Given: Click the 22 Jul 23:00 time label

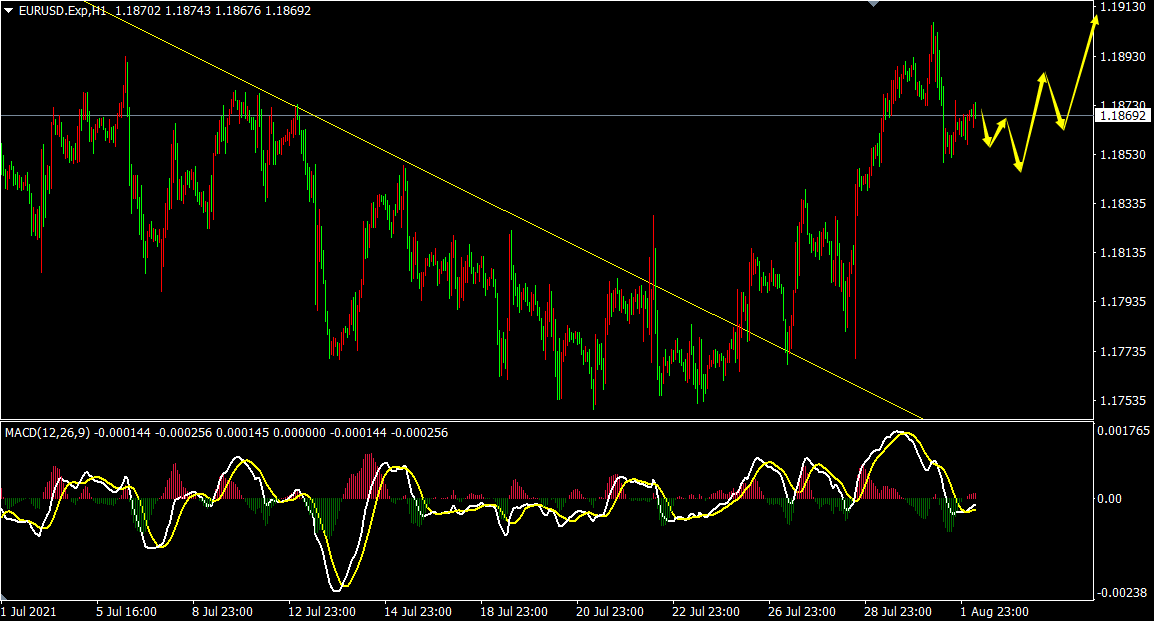Looking at the screenshot, I should tap(706, 611).
